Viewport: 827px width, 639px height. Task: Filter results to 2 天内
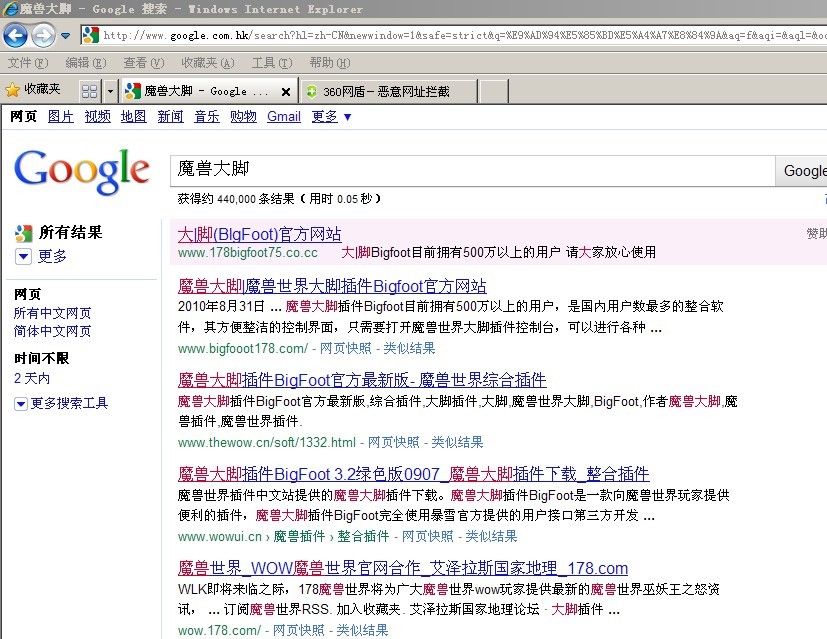(x=32, y=378)
